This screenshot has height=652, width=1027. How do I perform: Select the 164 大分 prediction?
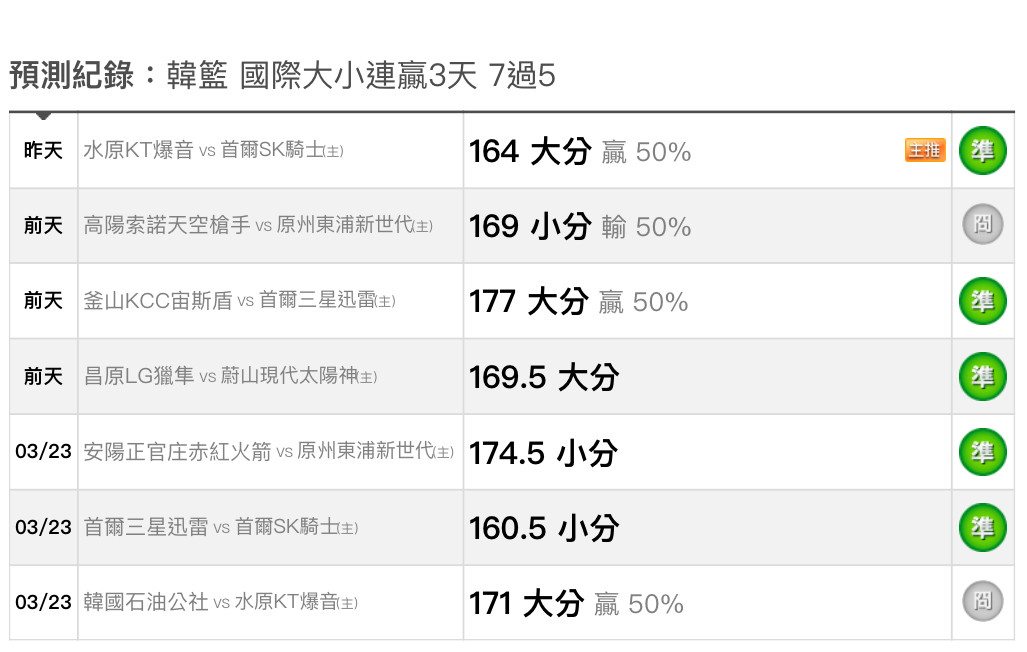pyautogui.click(x=530, y=151)
